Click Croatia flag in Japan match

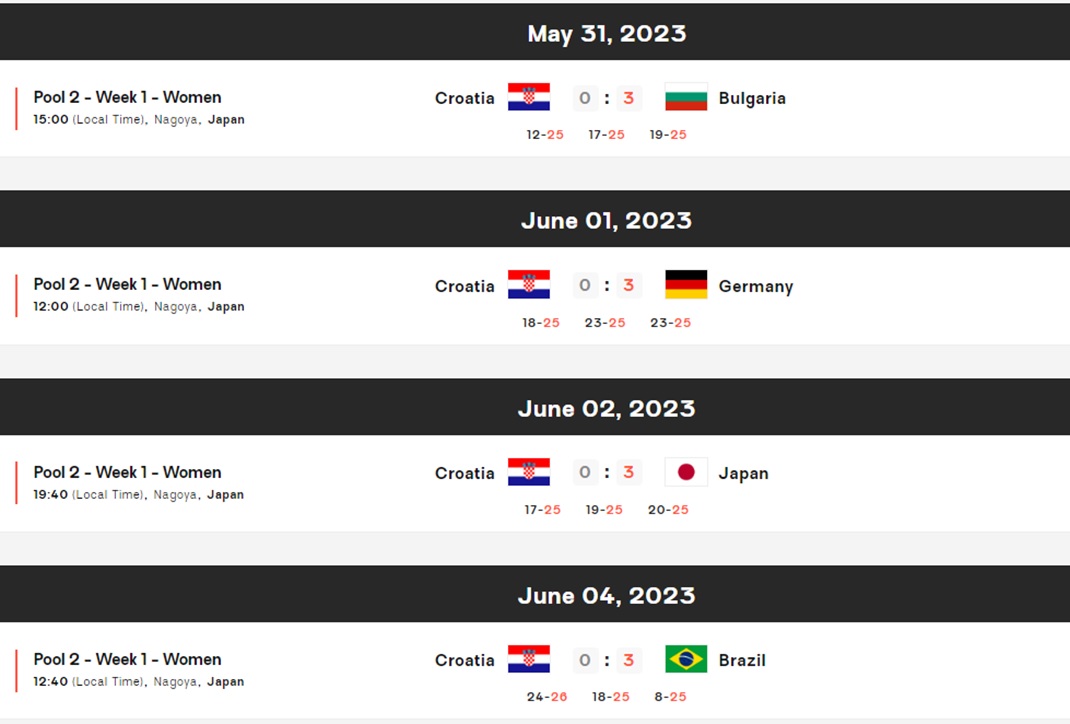[528, 472]
